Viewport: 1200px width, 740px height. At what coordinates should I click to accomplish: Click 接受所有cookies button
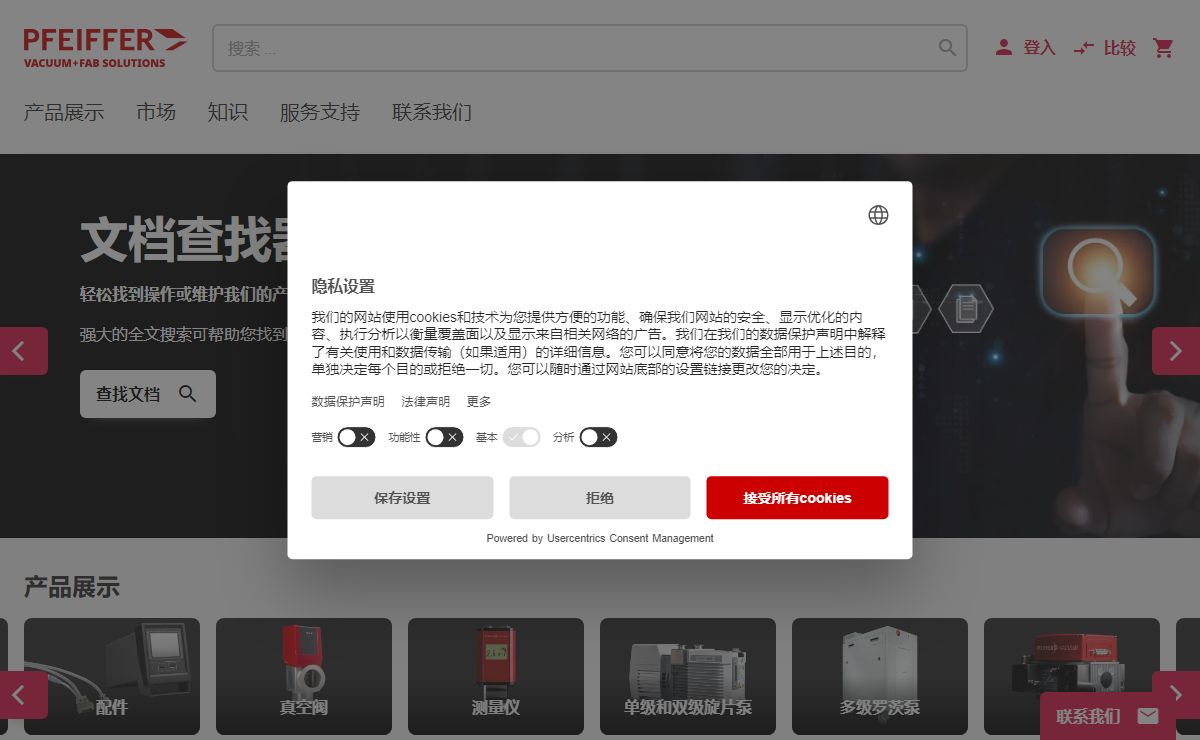click(x=797, y=498)
